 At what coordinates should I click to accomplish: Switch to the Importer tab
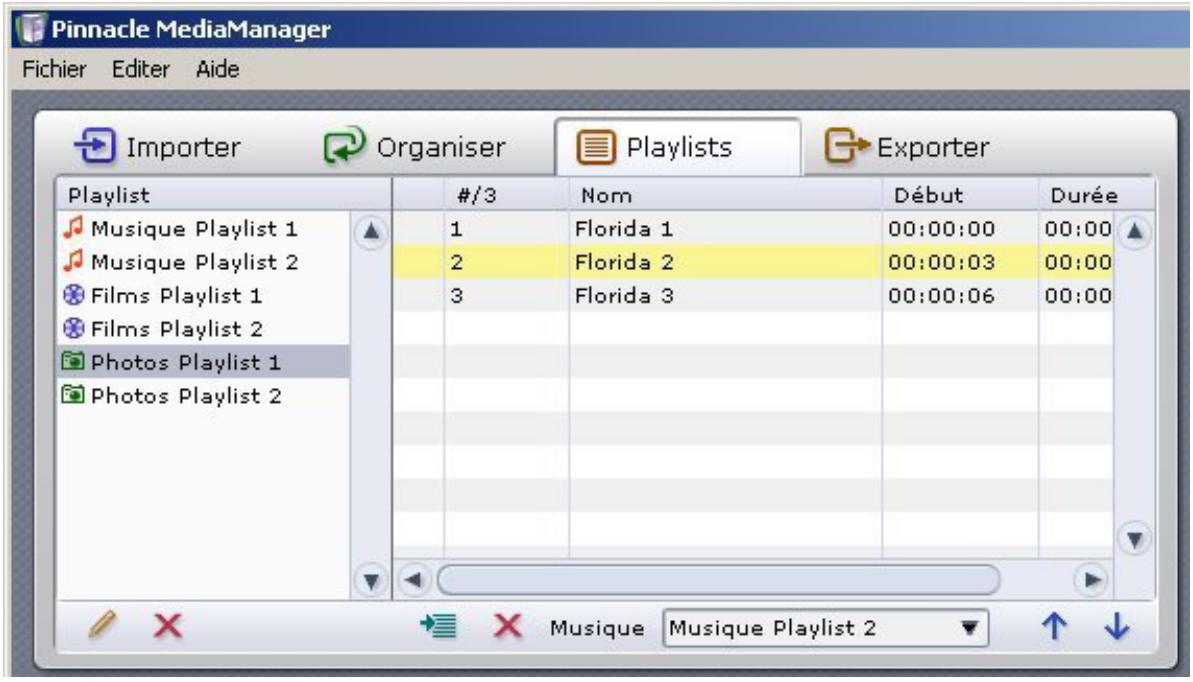pos(157,146)
